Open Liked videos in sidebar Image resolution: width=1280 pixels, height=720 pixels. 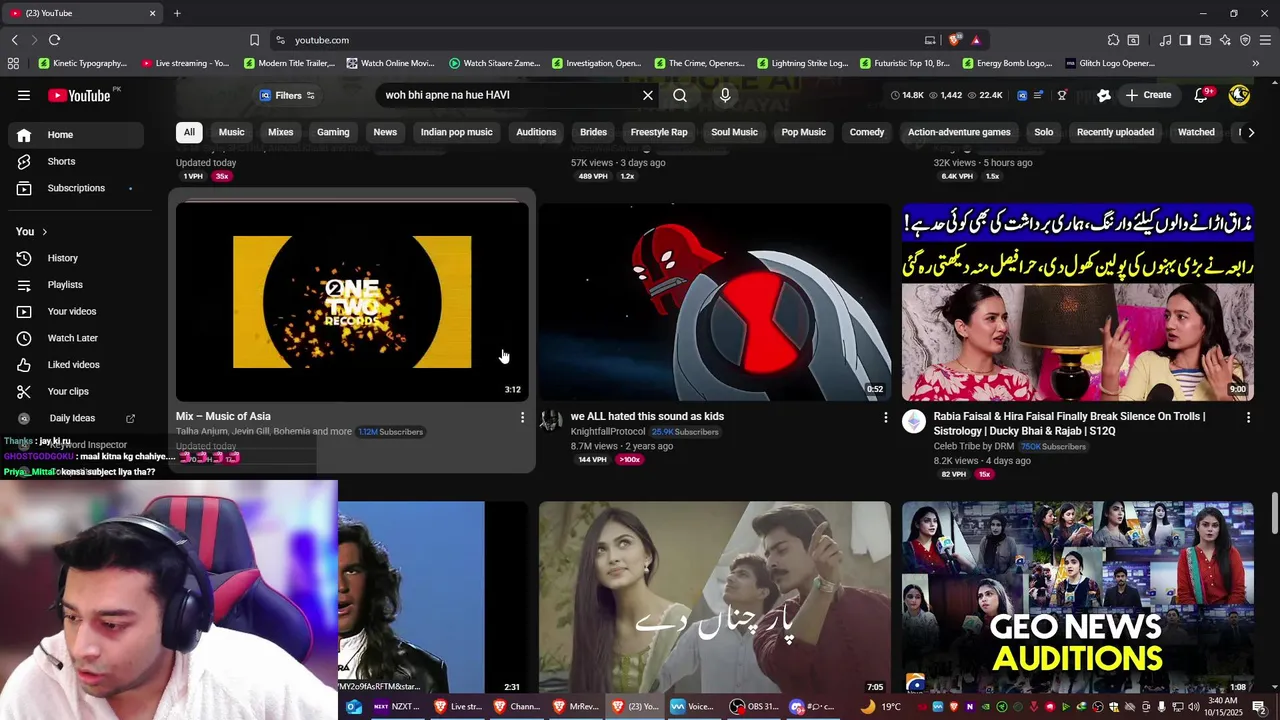coord(76,365)
